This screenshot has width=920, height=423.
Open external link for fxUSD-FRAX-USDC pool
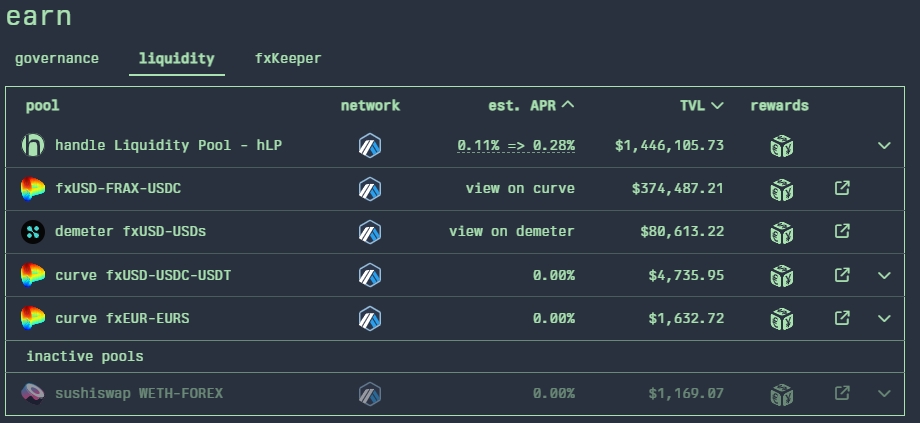pyautogui.click(x=842, y=188)
